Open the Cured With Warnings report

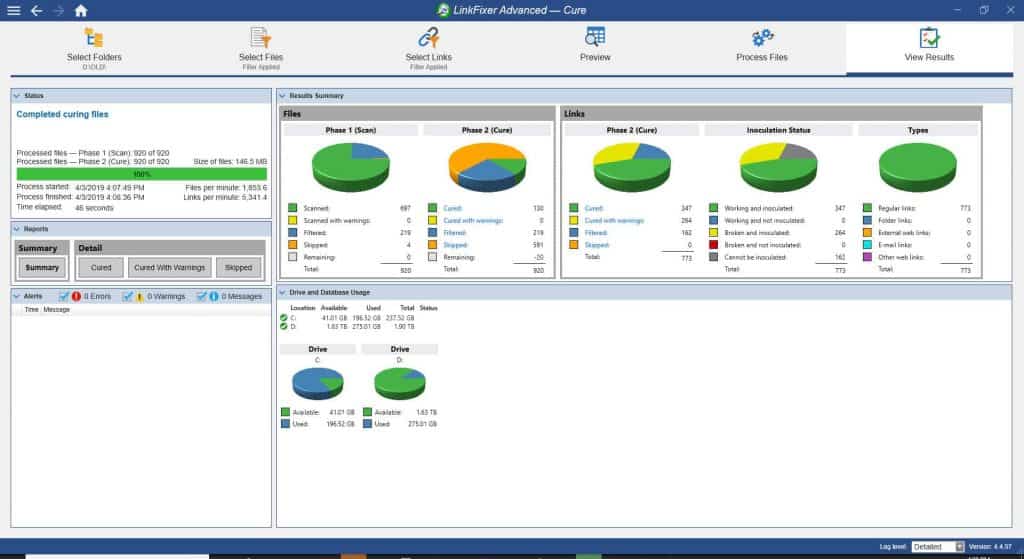[169, 268]
